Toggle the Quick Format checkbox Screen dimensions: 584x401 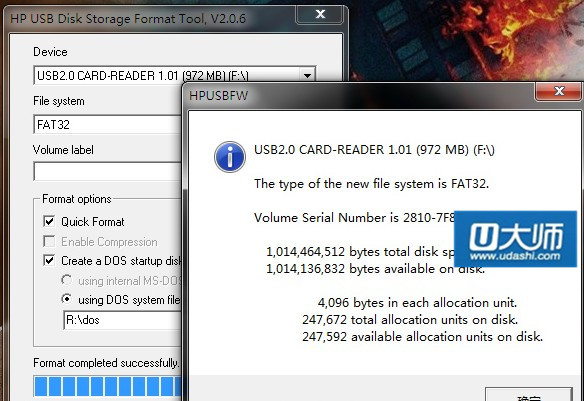[x=49, y=221]
